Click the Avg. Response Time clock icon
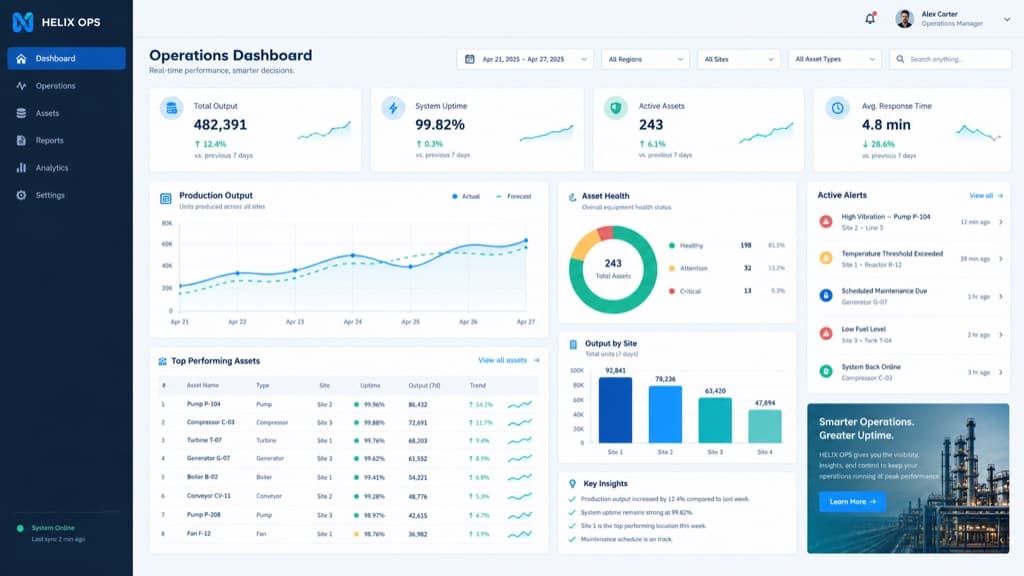1024x576 pixels. tap(837, 108)
